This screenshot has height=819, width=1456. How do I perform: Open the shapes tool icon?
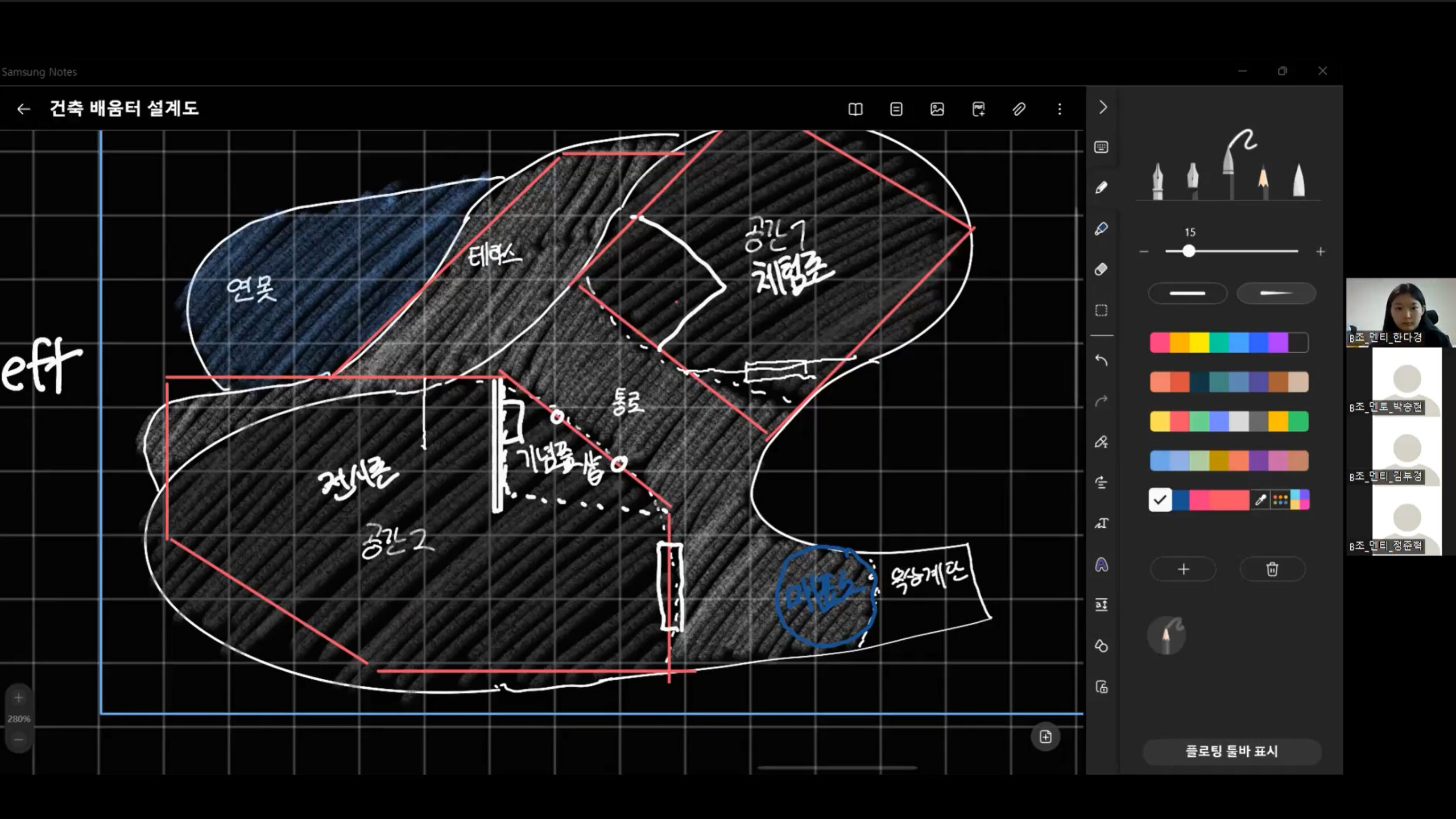[1102, 646]
